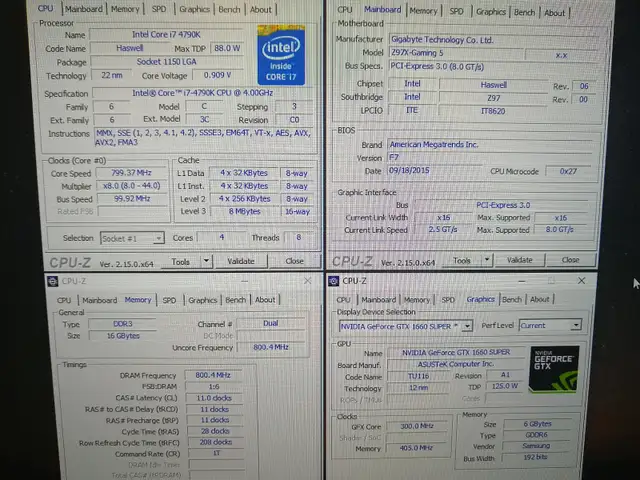Click Close button in processor window

(x=294, y=260)
